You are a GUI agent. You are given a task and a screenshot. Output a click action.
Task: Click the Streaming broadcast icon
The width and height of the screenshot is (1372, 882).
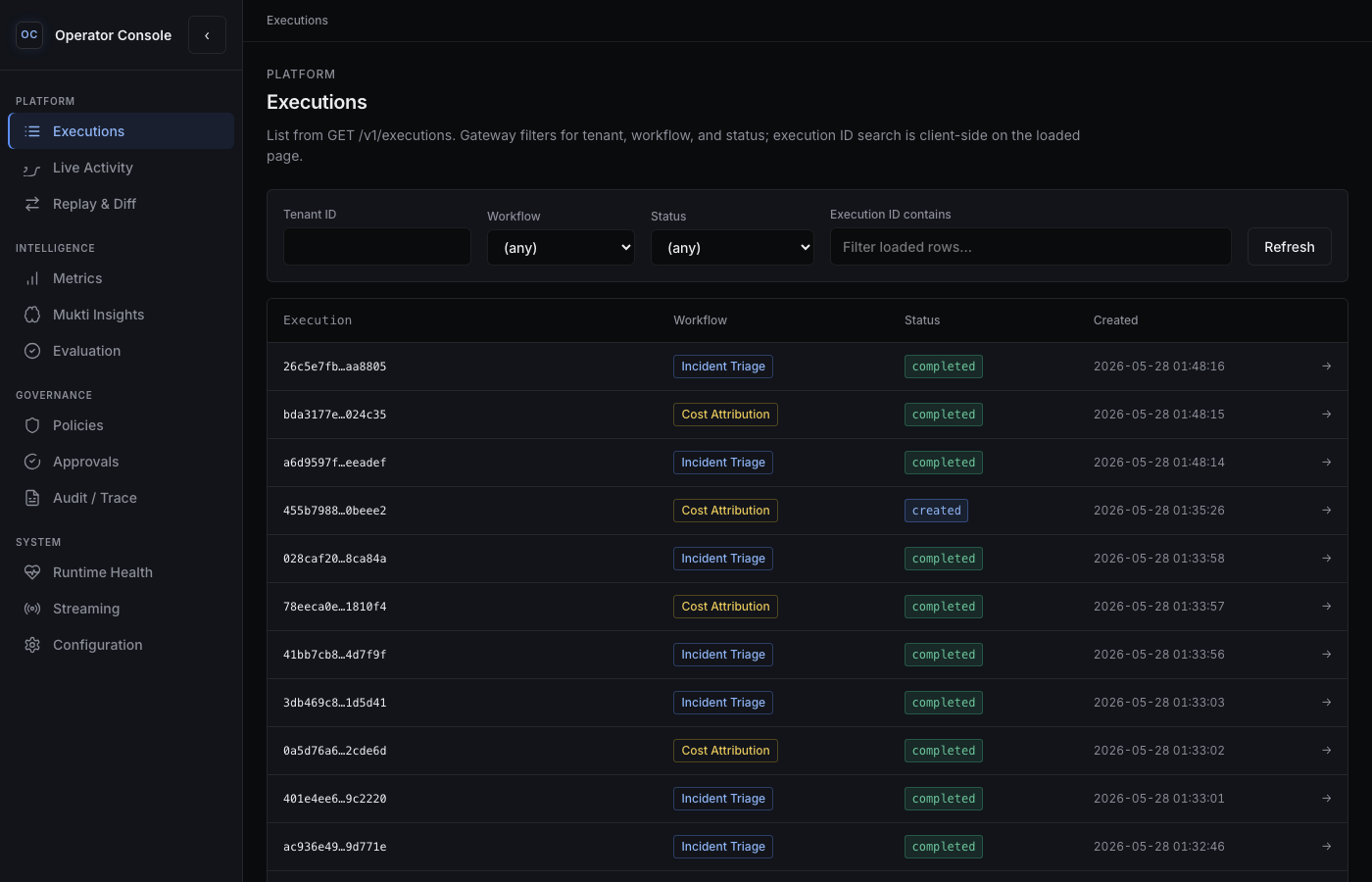tap(32, 609)
